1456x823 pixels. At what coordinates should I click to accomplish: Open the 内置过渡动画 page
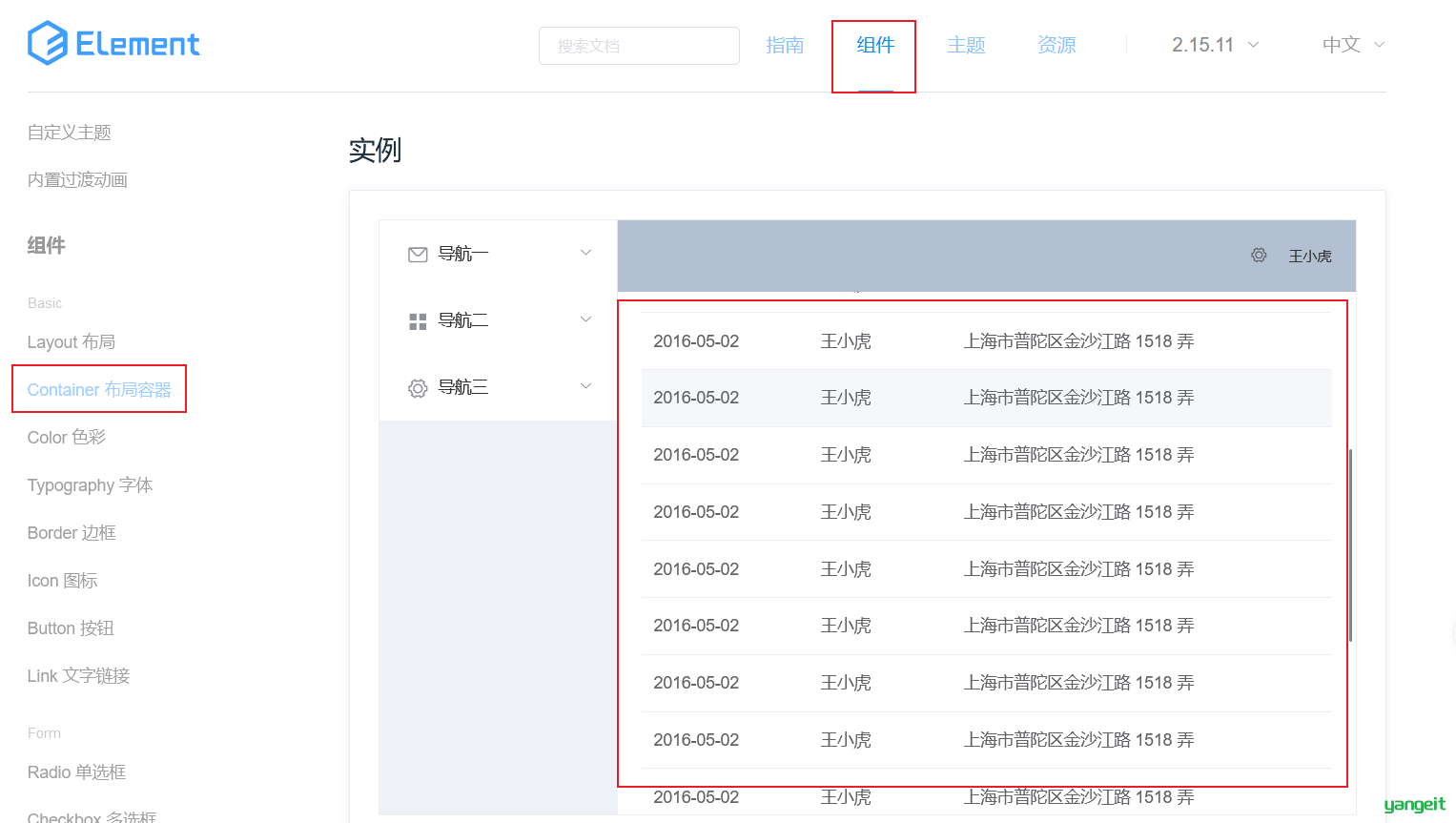[77, 180]
